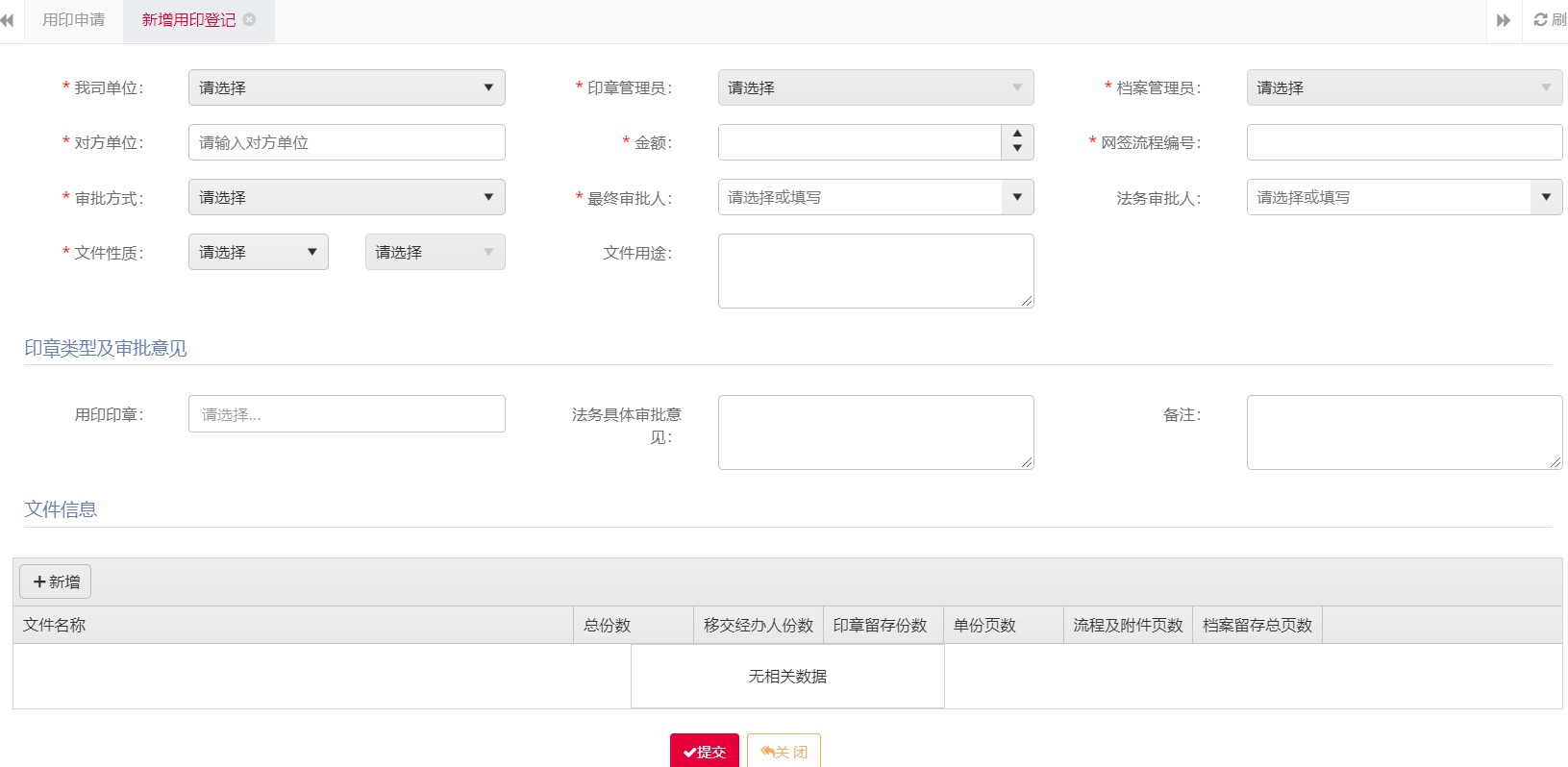1568x767 pixels.
Task: Submit the form with 提交 button
Action: [704, 752]
